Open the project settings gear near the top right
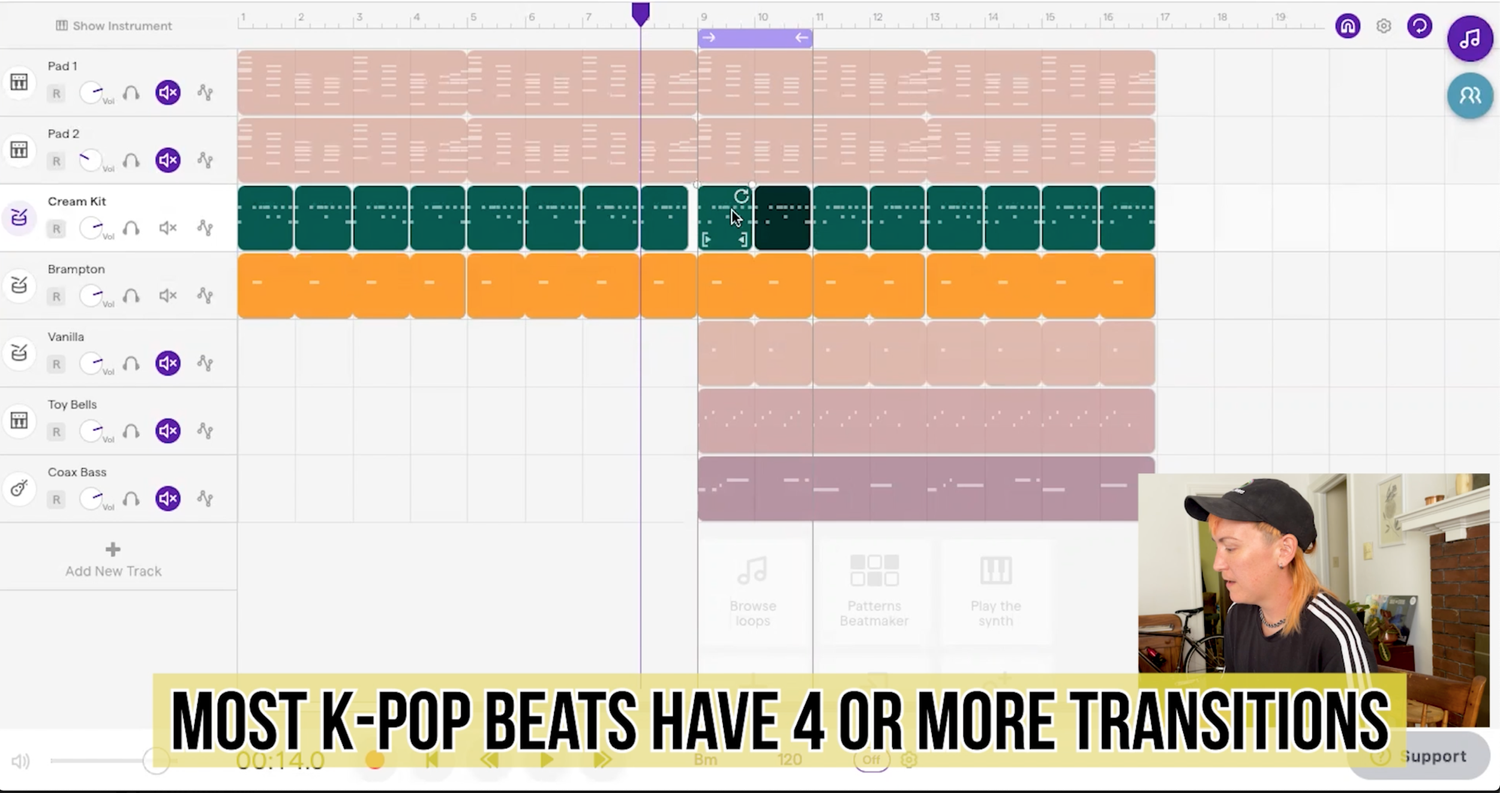This screenshot has width=1500, height=793. 1383,26
